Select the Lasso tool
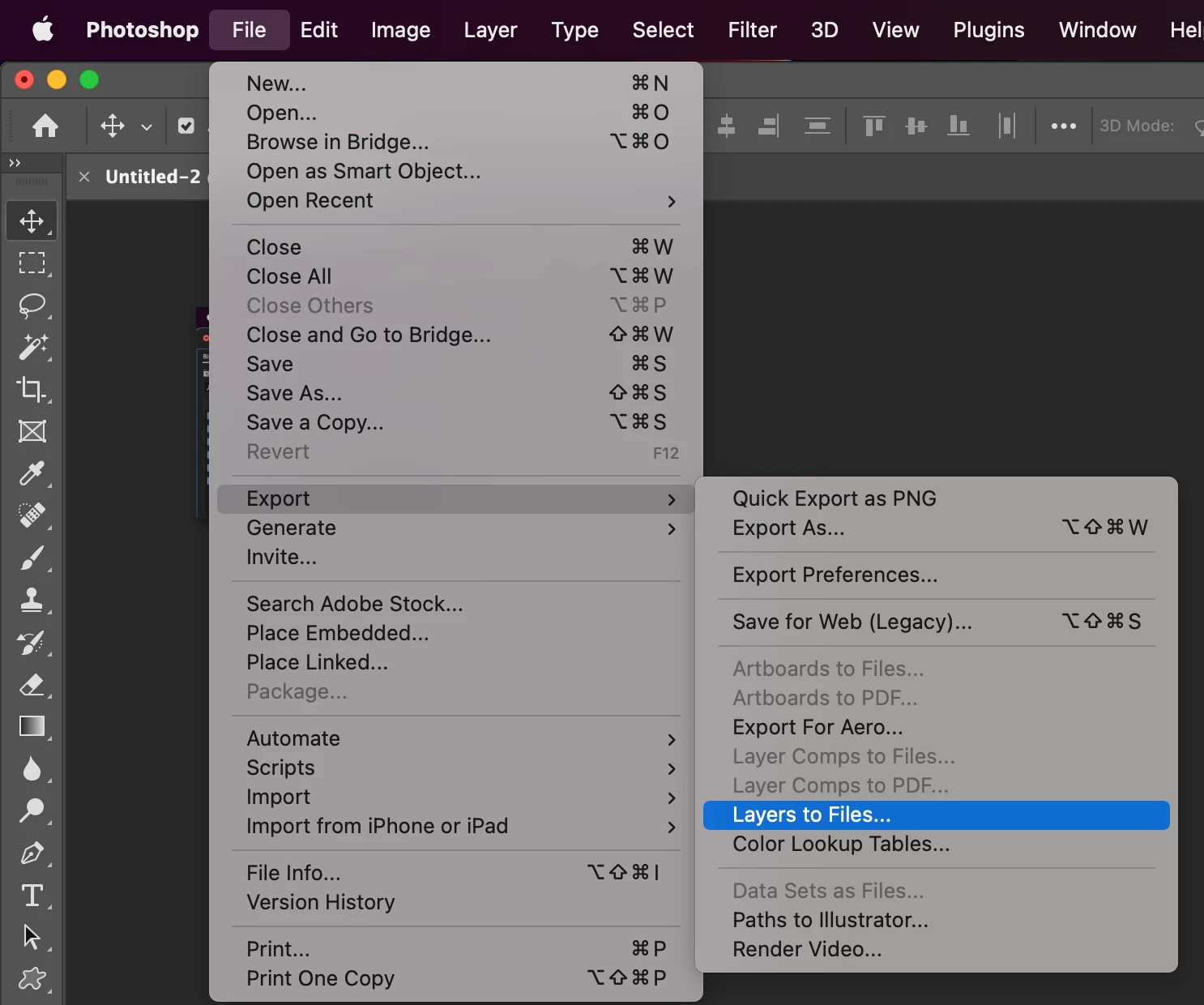1204x1005 pixels. [32, 306]
